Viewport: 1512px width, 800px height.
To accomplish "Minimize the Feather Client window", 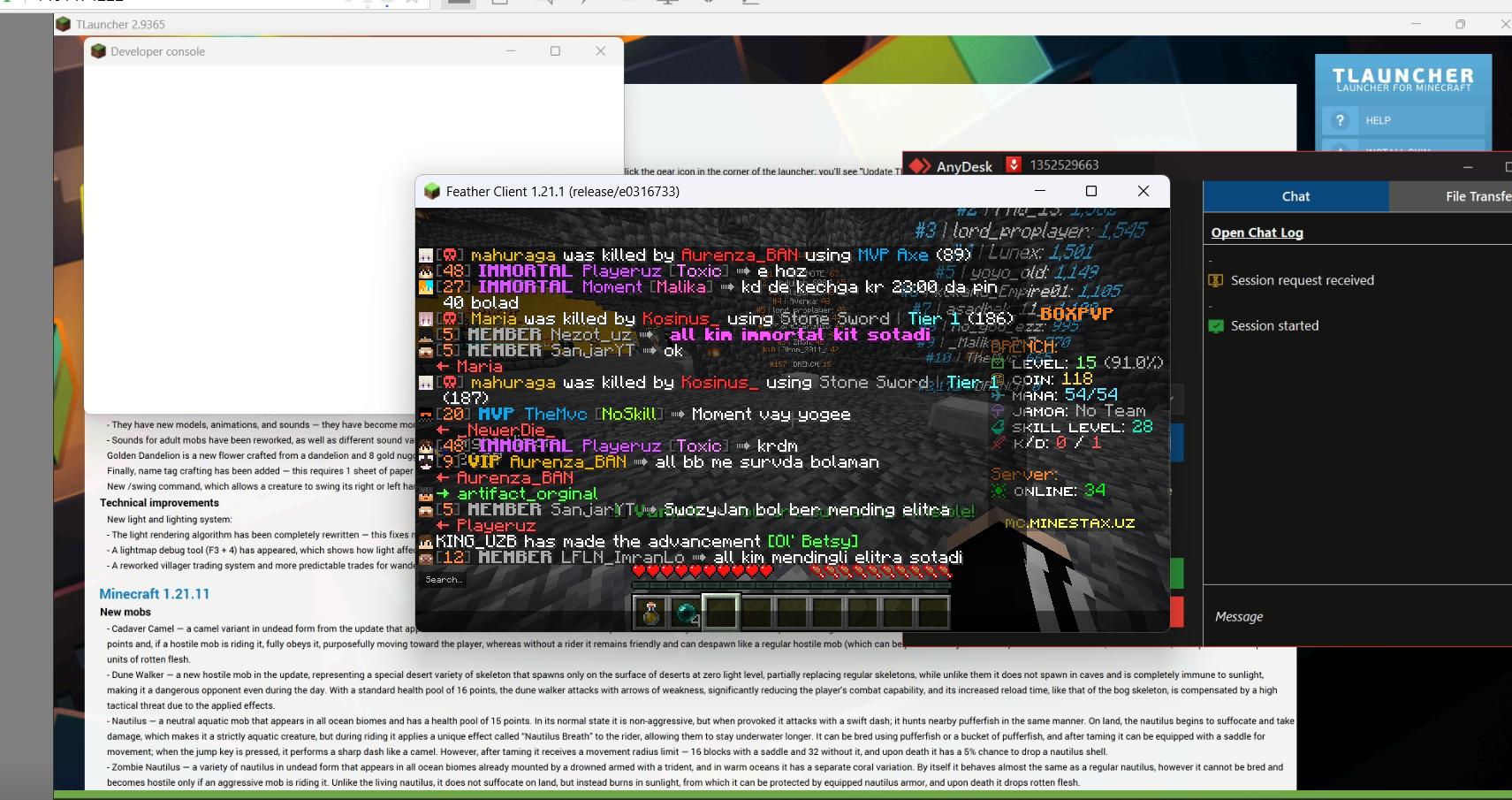I will 1040,191.
